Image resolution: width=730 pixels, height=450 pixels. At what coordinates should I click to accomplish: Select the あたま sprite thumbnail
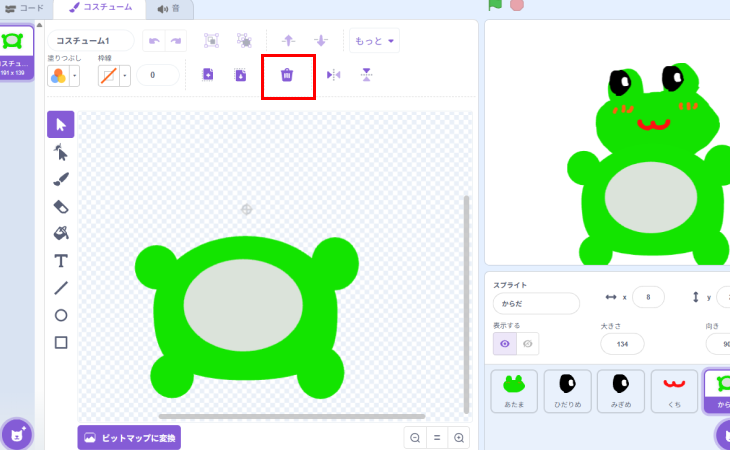514,391
